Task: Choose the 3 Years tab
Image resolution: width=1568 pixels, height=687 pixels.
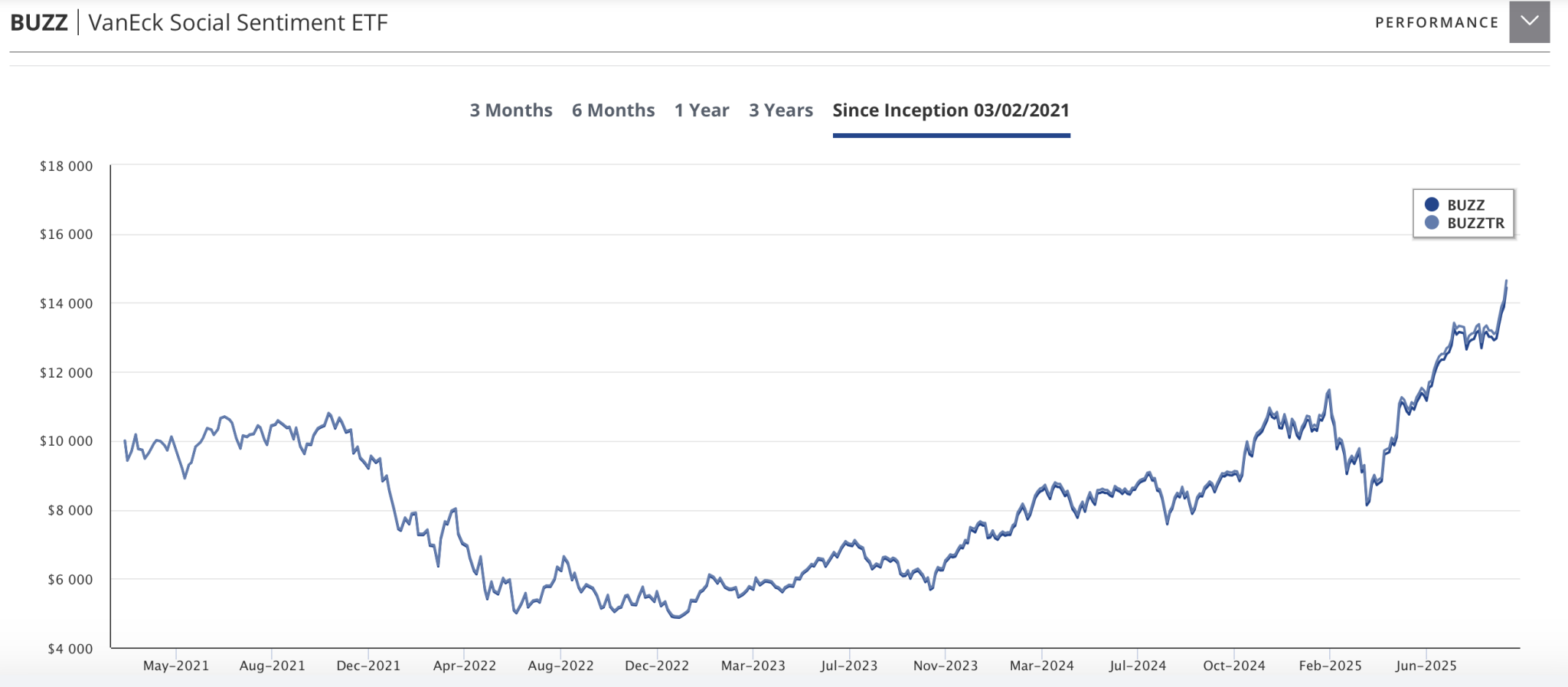Action: pos(781,110)
